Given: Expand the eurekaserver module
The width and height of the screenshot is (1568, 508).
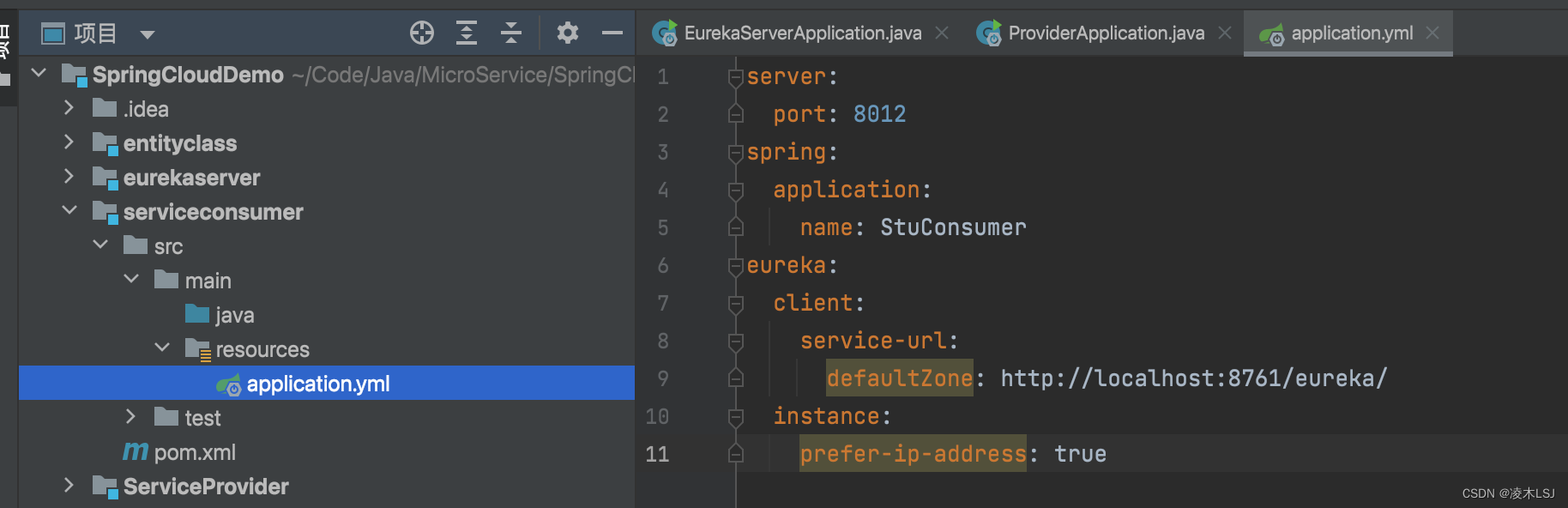Looking at the screenshot, I should click(69, 176).
